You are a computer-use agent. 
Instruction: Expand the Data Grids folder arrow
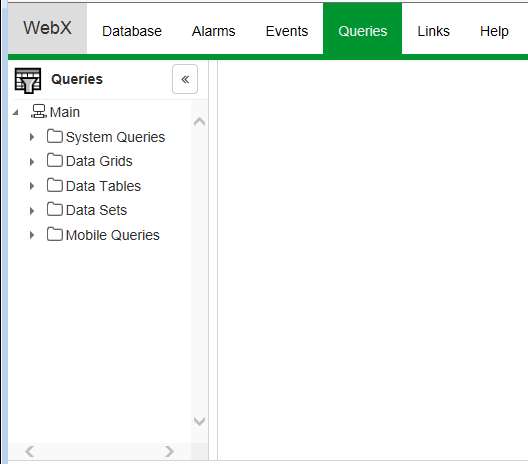click(x=32, y=162)
